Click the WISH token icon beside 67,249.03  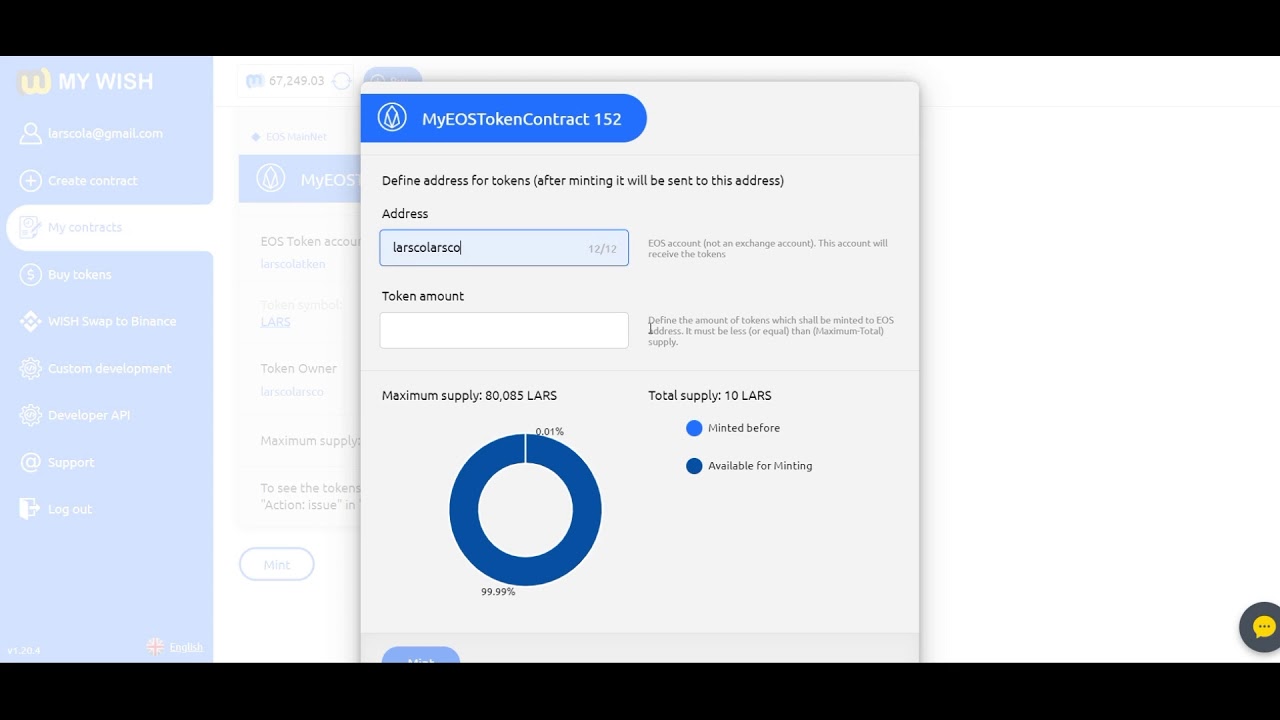coord(255,81)
